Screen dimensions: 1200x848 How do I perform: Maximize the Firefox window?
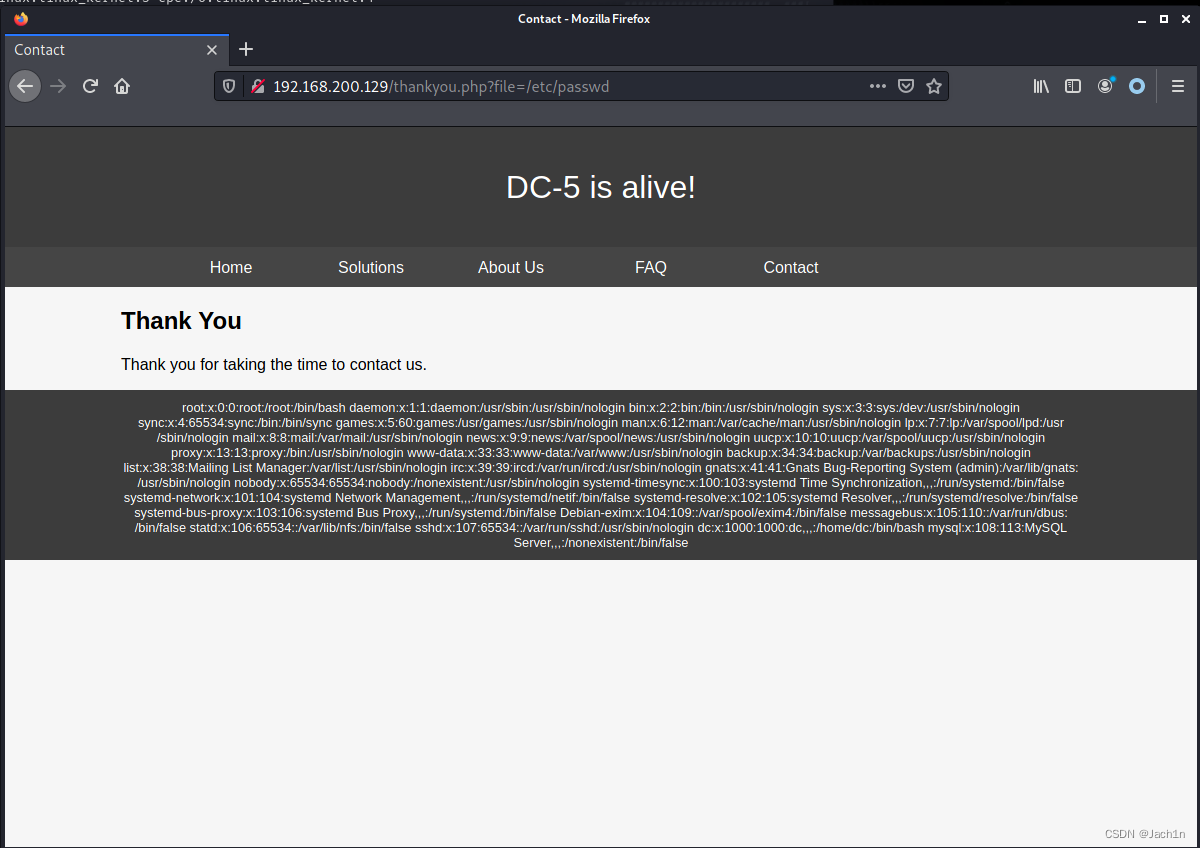pos(1163,19)
